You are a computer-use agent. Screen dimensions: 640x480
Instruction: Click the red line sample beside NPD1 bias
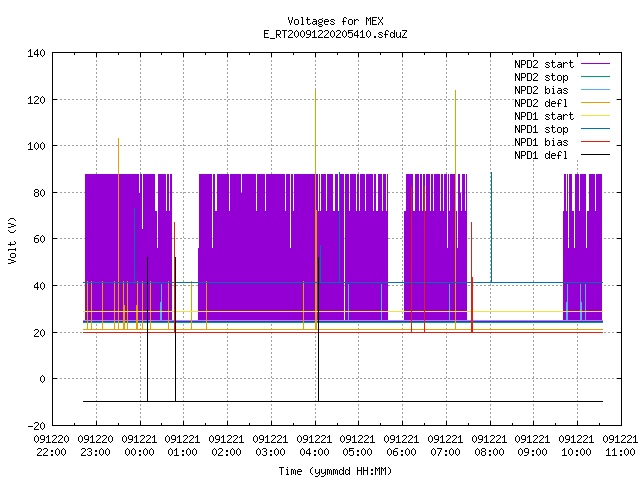596,142
